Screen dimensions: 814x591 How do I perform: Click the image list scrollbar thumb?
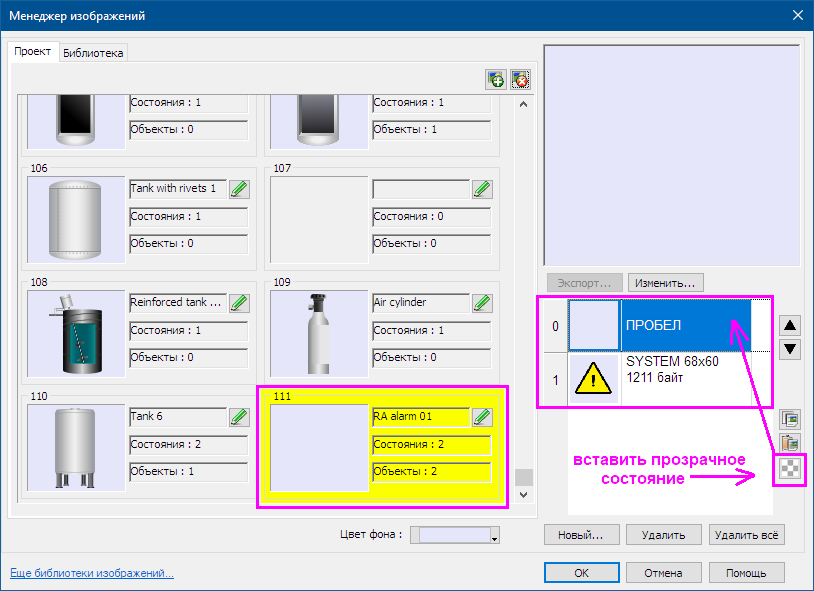click(x=524, y=477)
